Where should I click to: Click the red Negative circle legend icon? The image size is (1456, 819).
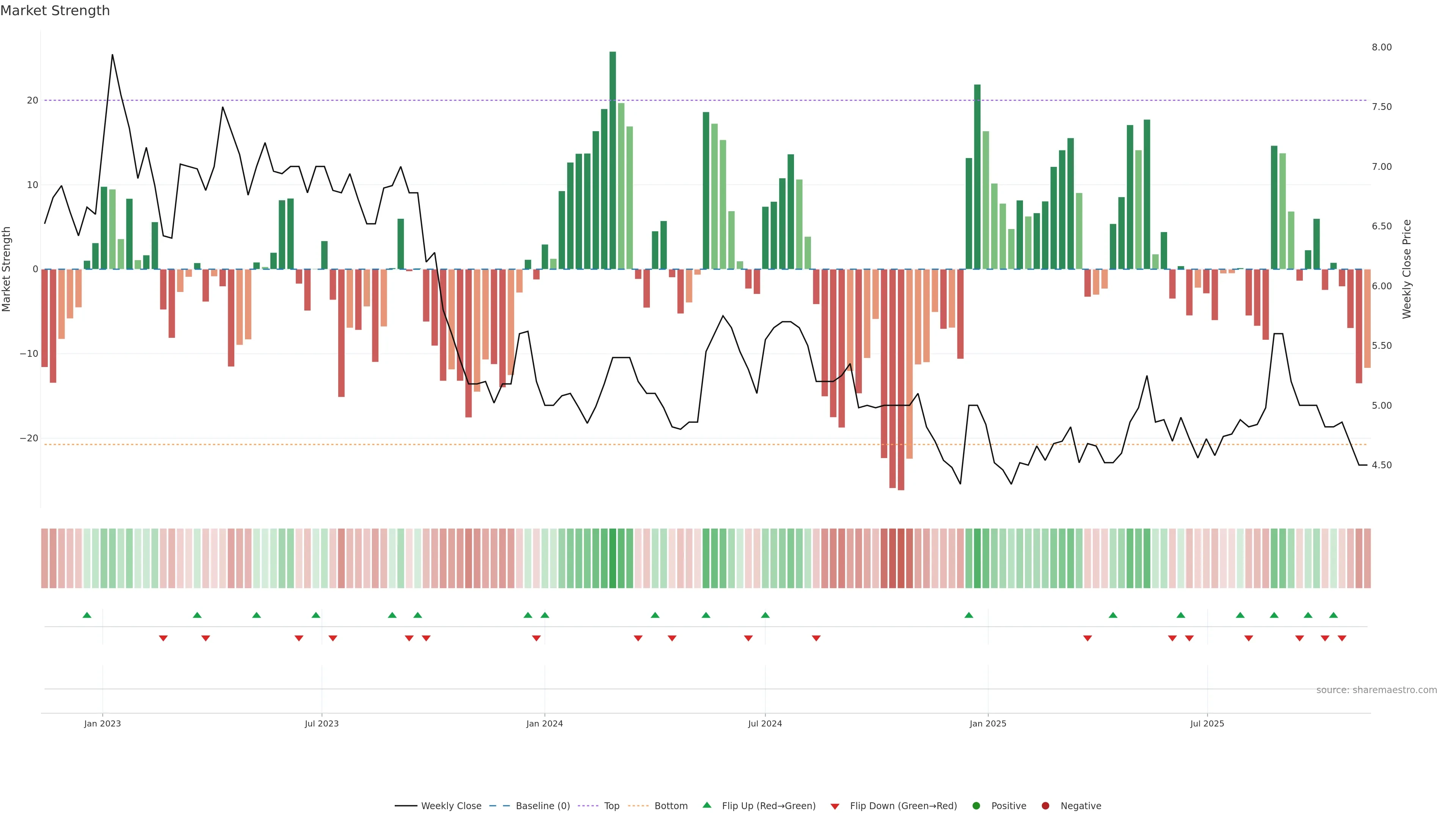(x=1045, y=805)
